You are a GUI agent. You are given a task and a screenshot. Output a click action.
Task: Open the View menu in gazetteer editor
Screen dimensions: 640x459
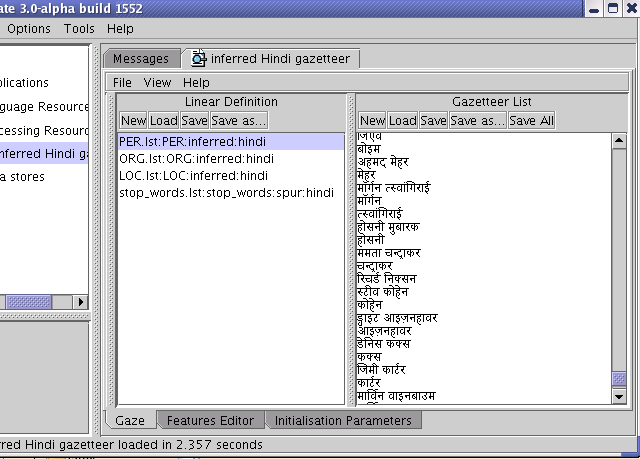coord(157,82)
